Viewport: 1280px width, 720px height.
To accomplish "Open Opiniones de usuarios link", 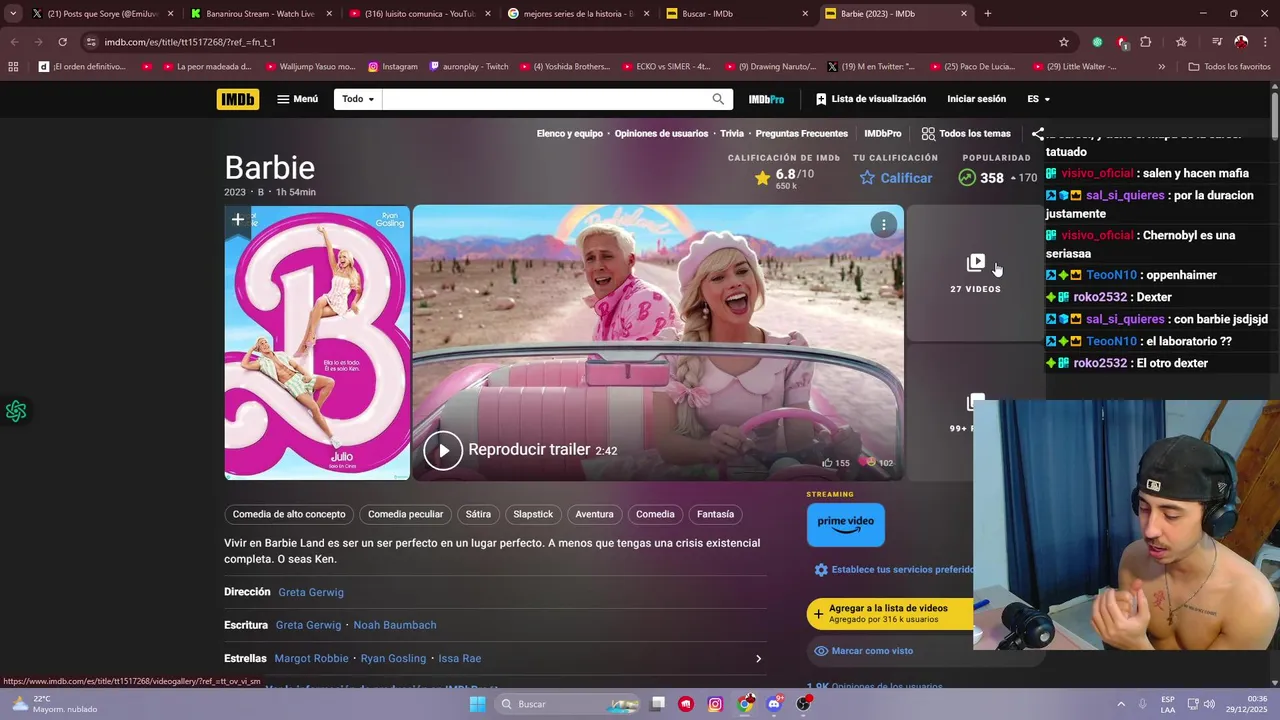I will click(x=661, y=134).
